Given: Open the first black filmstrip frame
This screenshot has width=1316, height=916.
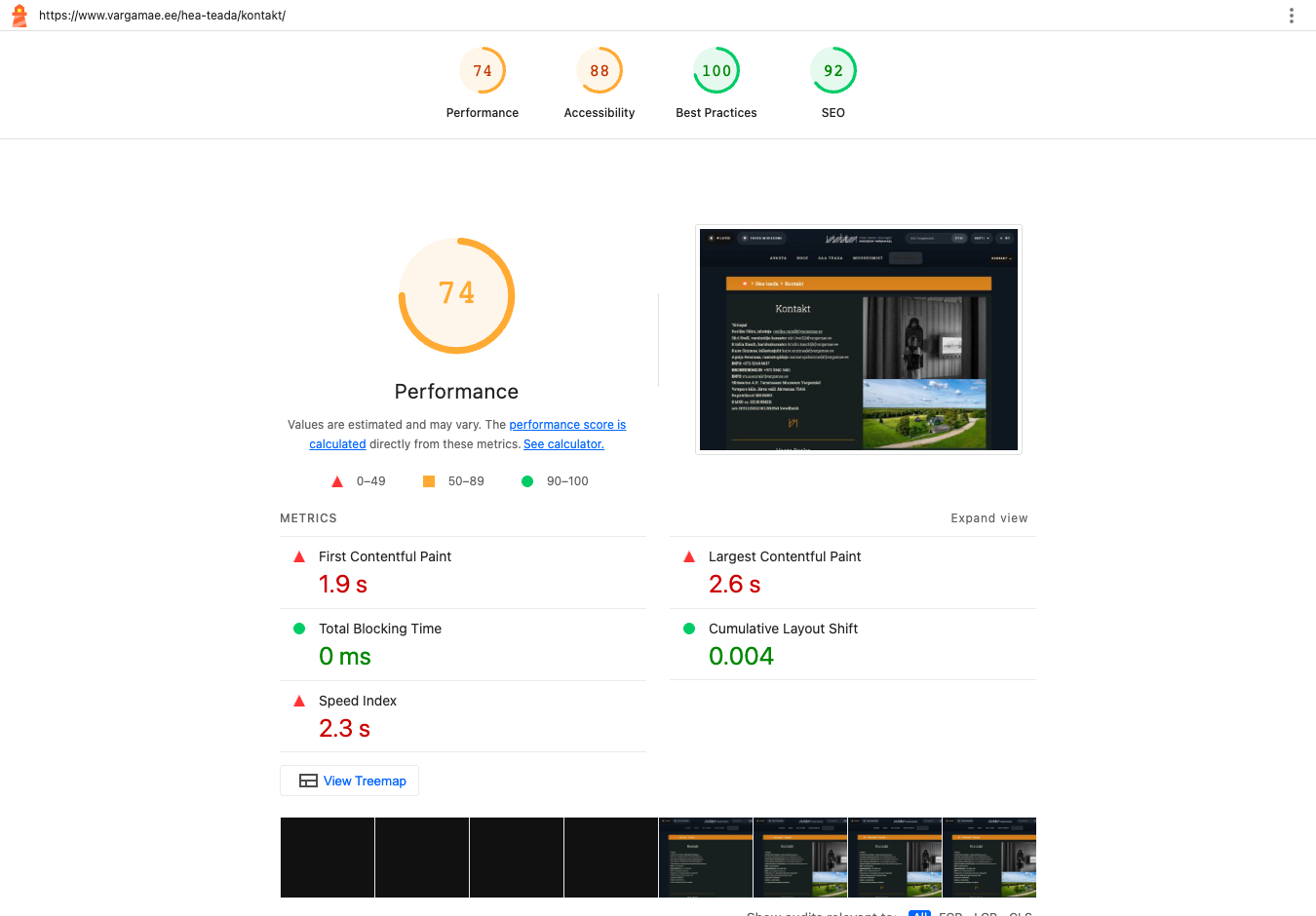Looking at the screenshot, I should point(328,858).
